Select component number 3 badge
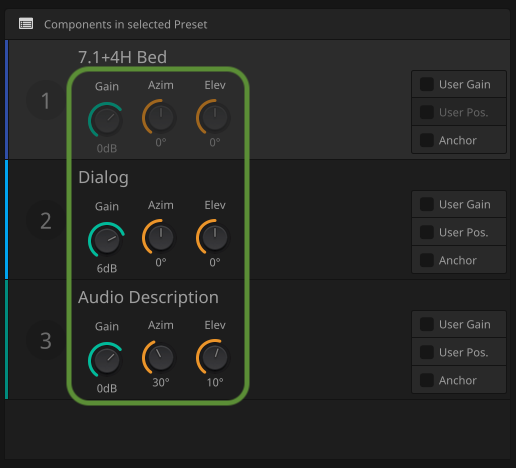516x468 pixels. (x=46, y=340)
